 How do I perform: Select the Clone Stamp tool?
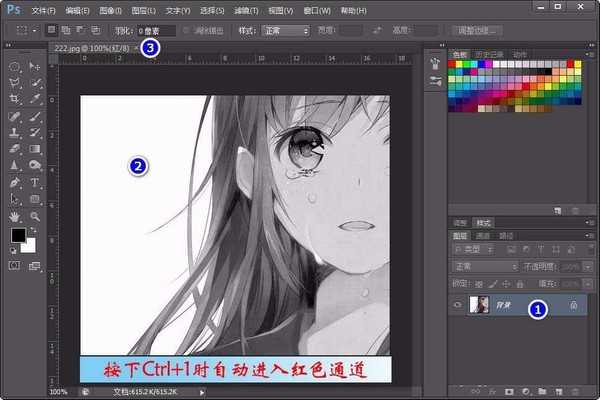(15, 133)
